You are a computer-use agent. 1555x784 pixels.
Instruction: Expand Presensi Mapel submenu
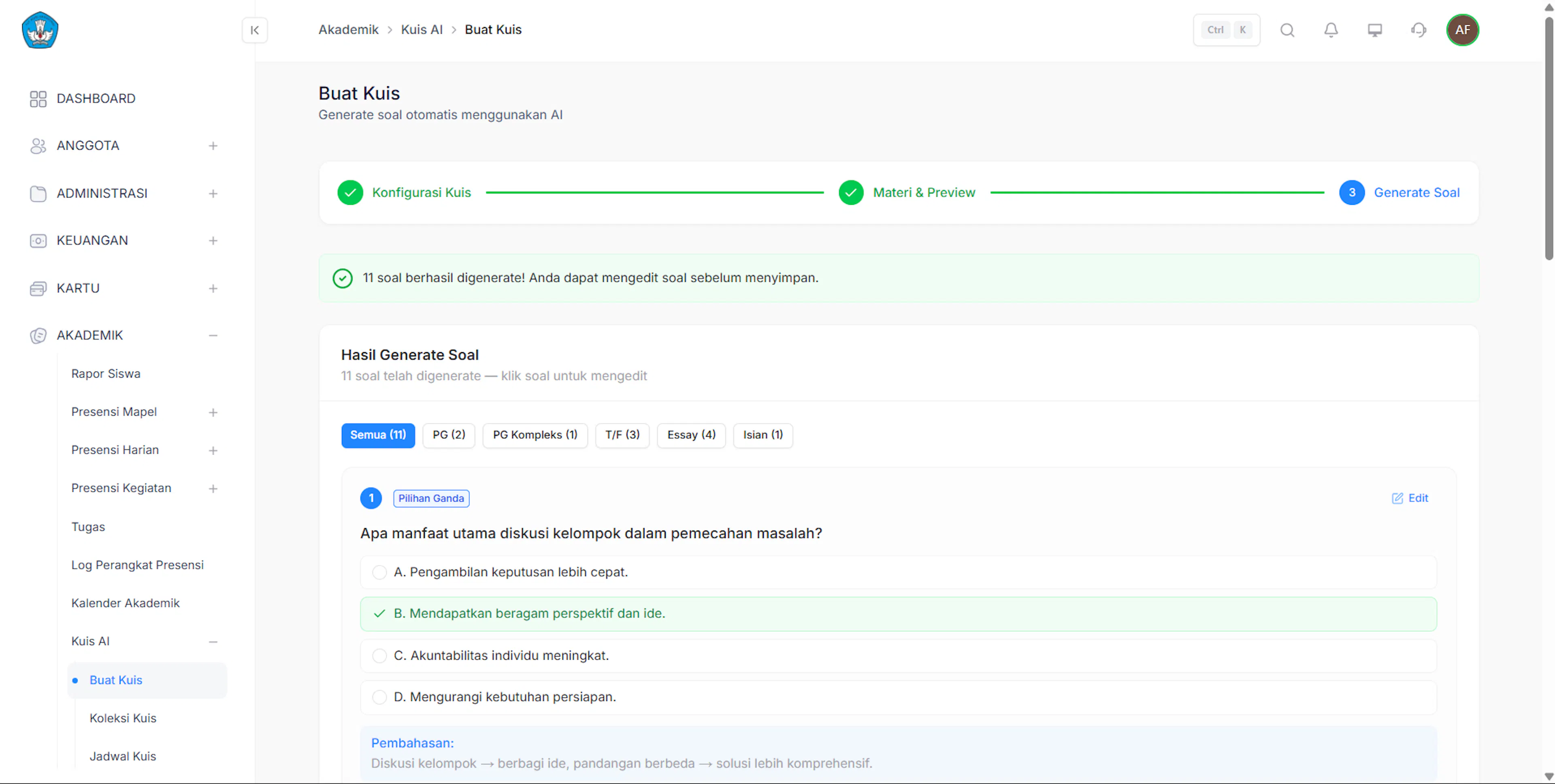point(213,412)
